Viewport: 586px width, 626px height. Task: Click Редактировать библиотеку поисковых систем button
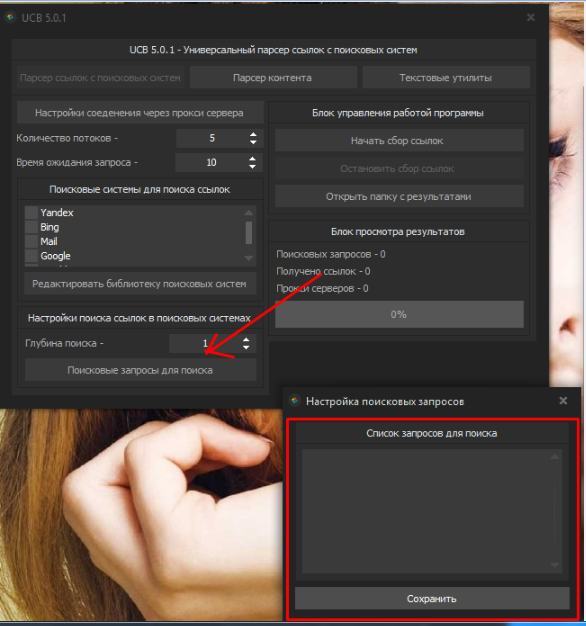[140, 284]
